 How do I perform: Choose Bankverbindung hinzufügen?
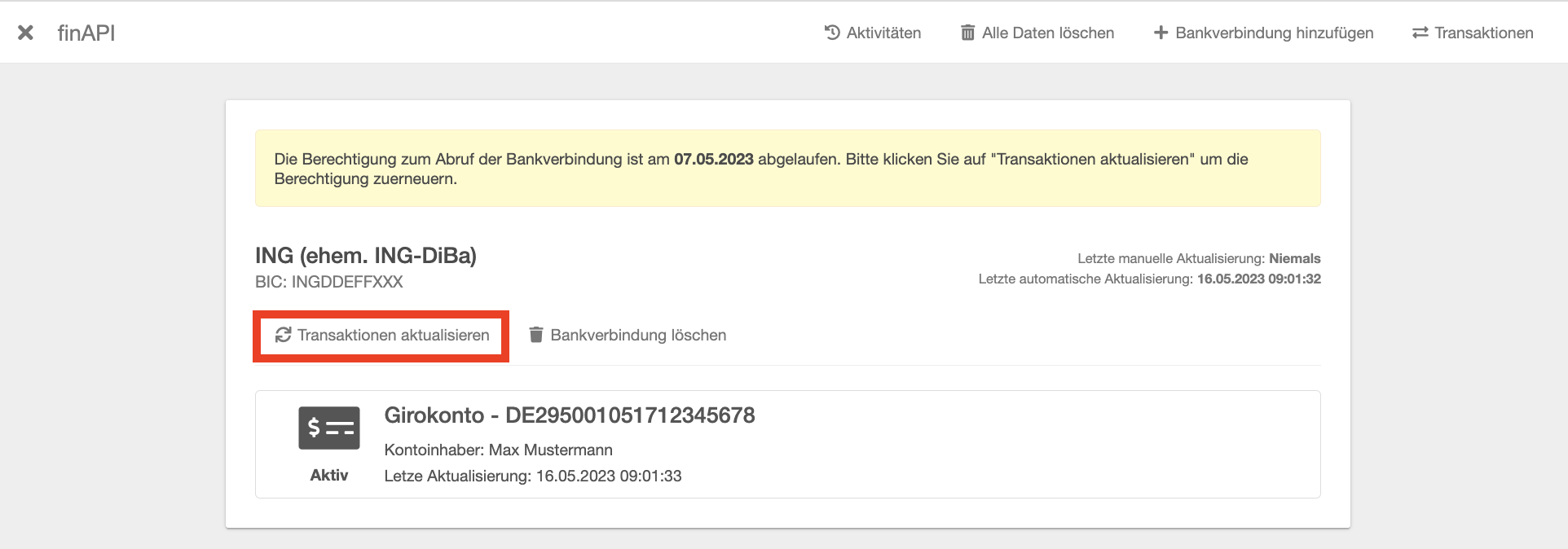coord(1264,33)
